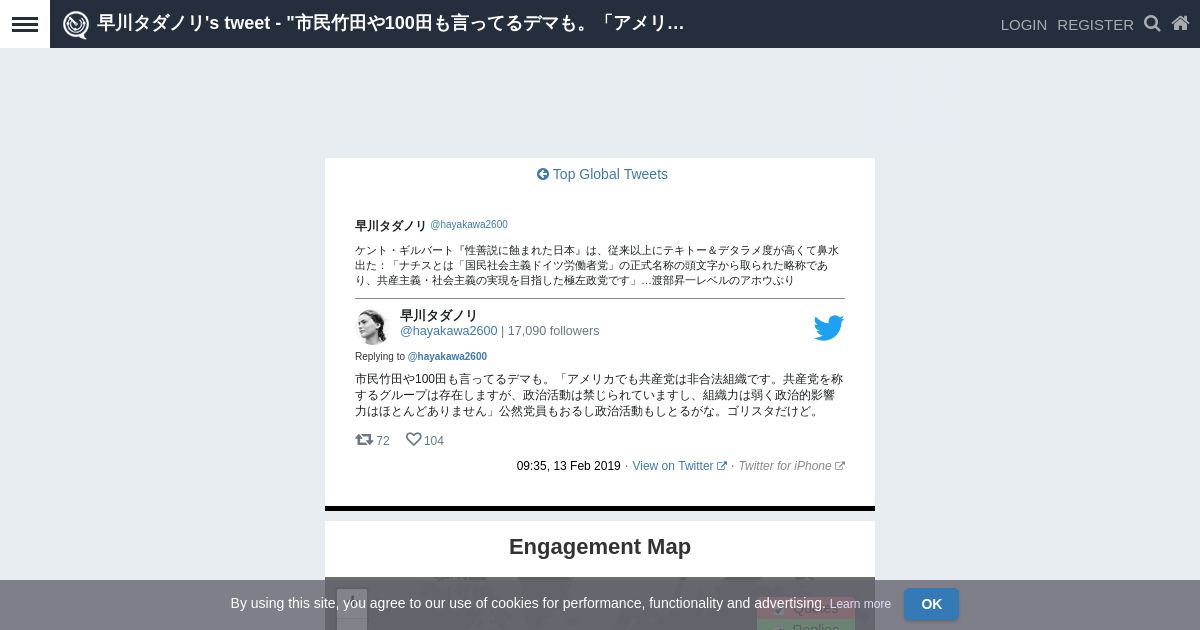Open the hamburger menu

(x=25, y=24)
